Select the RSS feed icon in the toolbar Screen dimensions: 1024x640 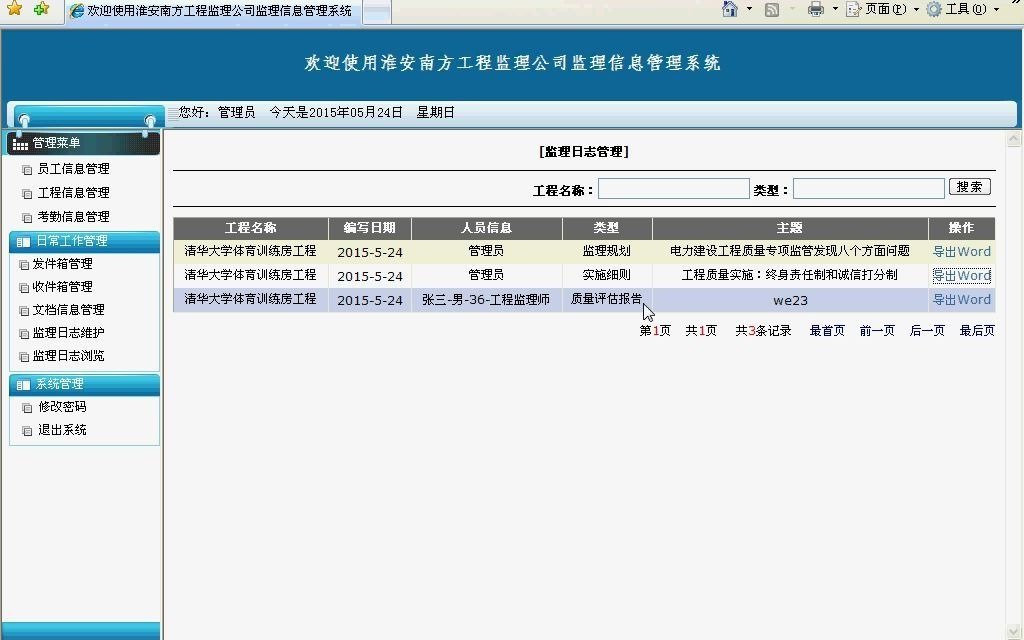pyautogui.click(x=771, y=10)
